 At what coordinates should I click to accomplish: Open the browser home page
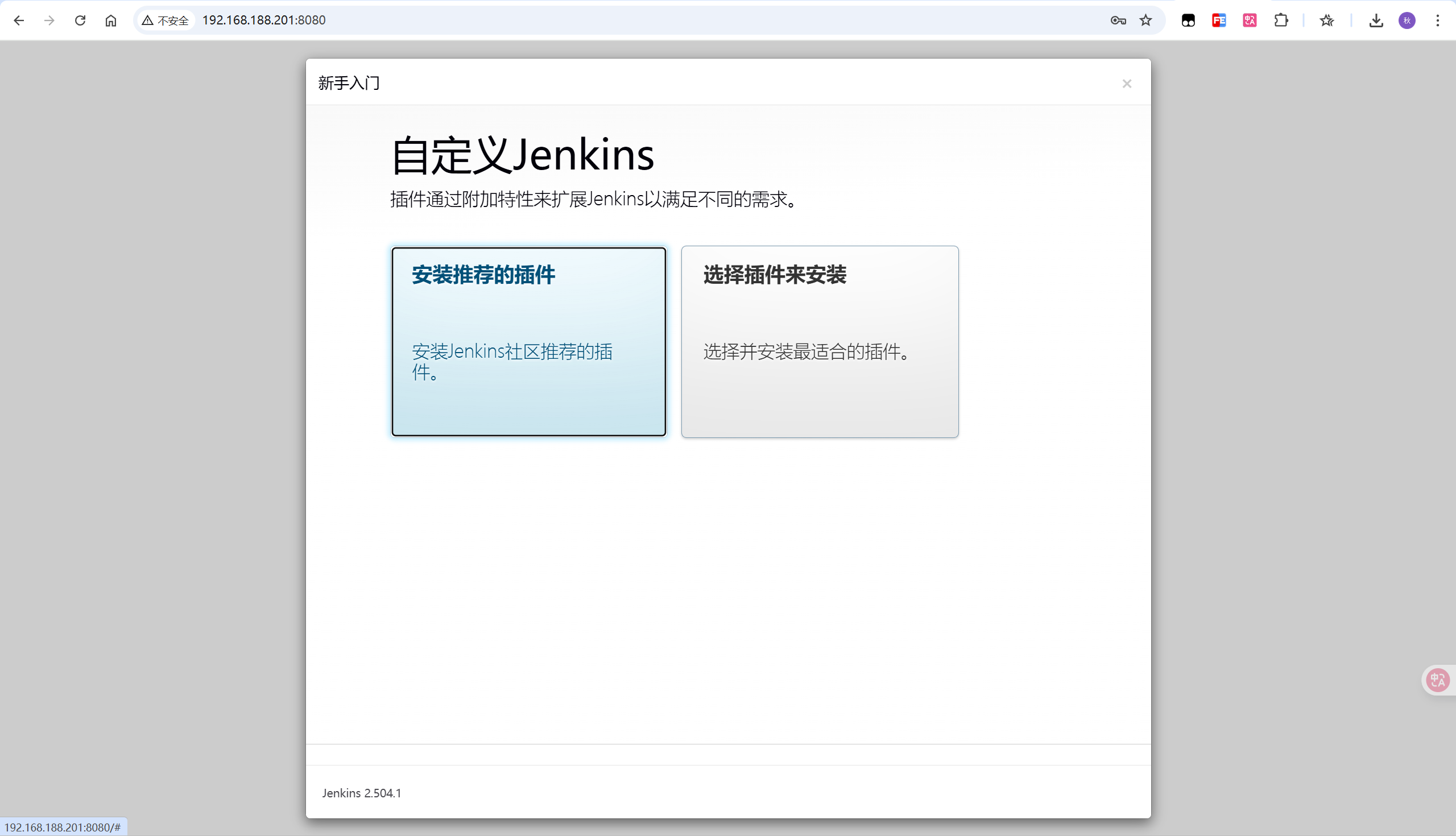pos(111,20)
